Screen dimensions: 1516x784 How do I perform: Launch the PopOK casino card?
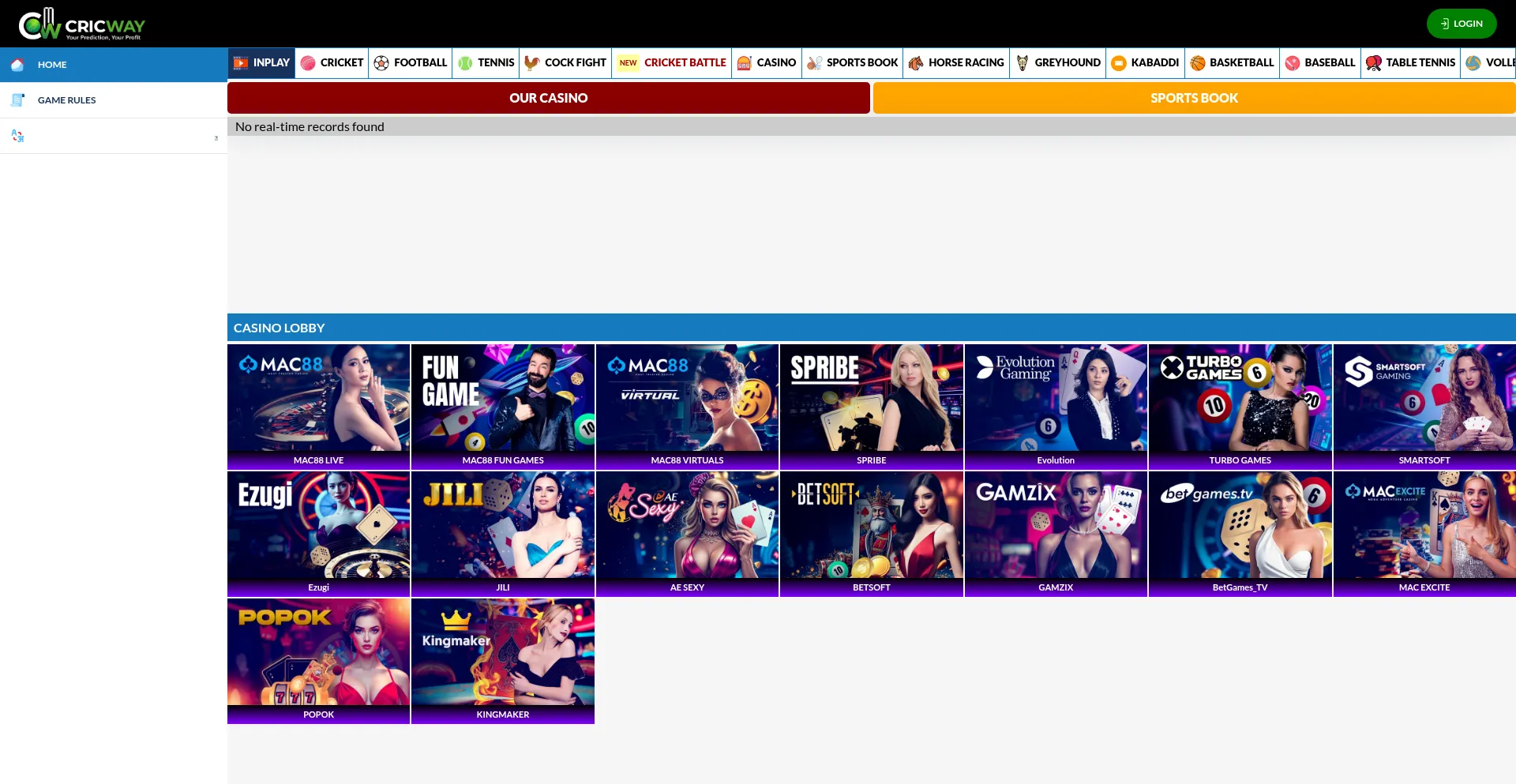tap(319, 661)
